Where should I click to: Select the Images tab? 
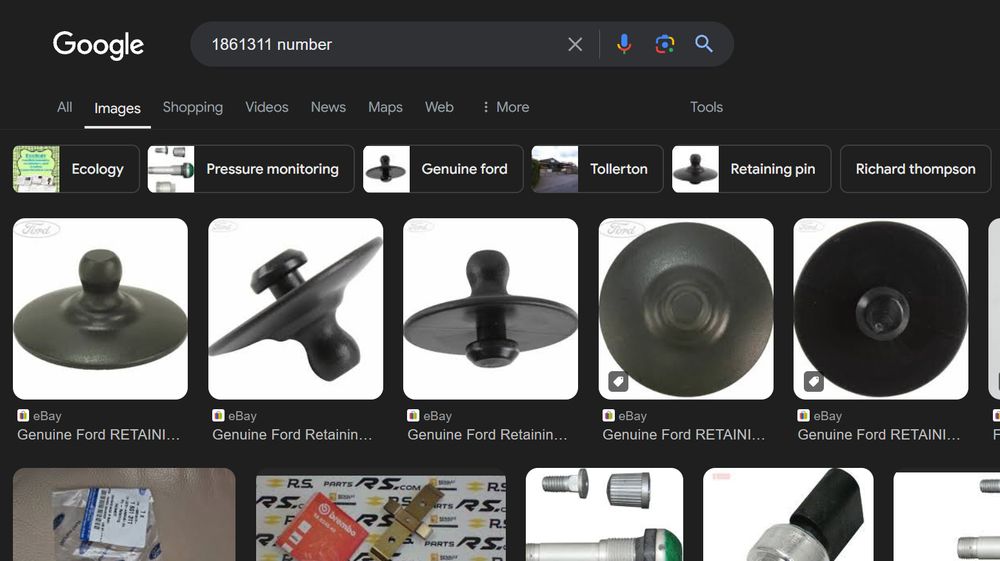[x=117, y=108]
